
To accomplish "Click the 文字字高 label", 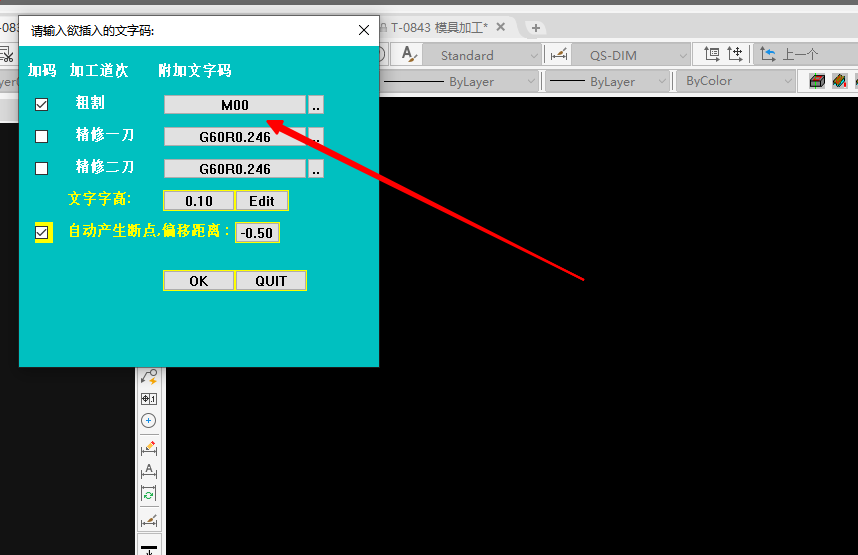I will 100,198.
